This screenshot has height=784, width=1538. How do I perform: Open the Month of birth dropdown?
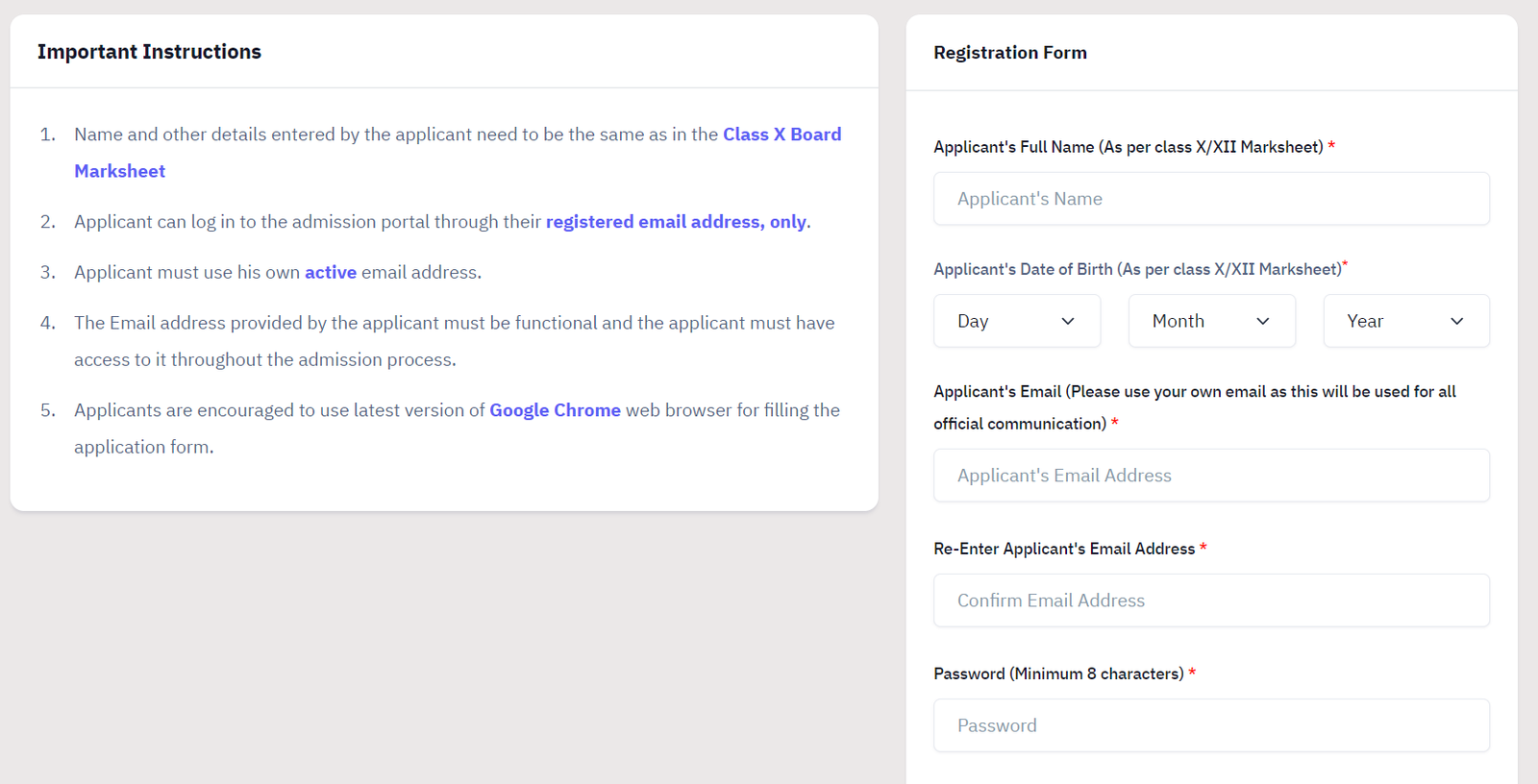(1212, 321)
